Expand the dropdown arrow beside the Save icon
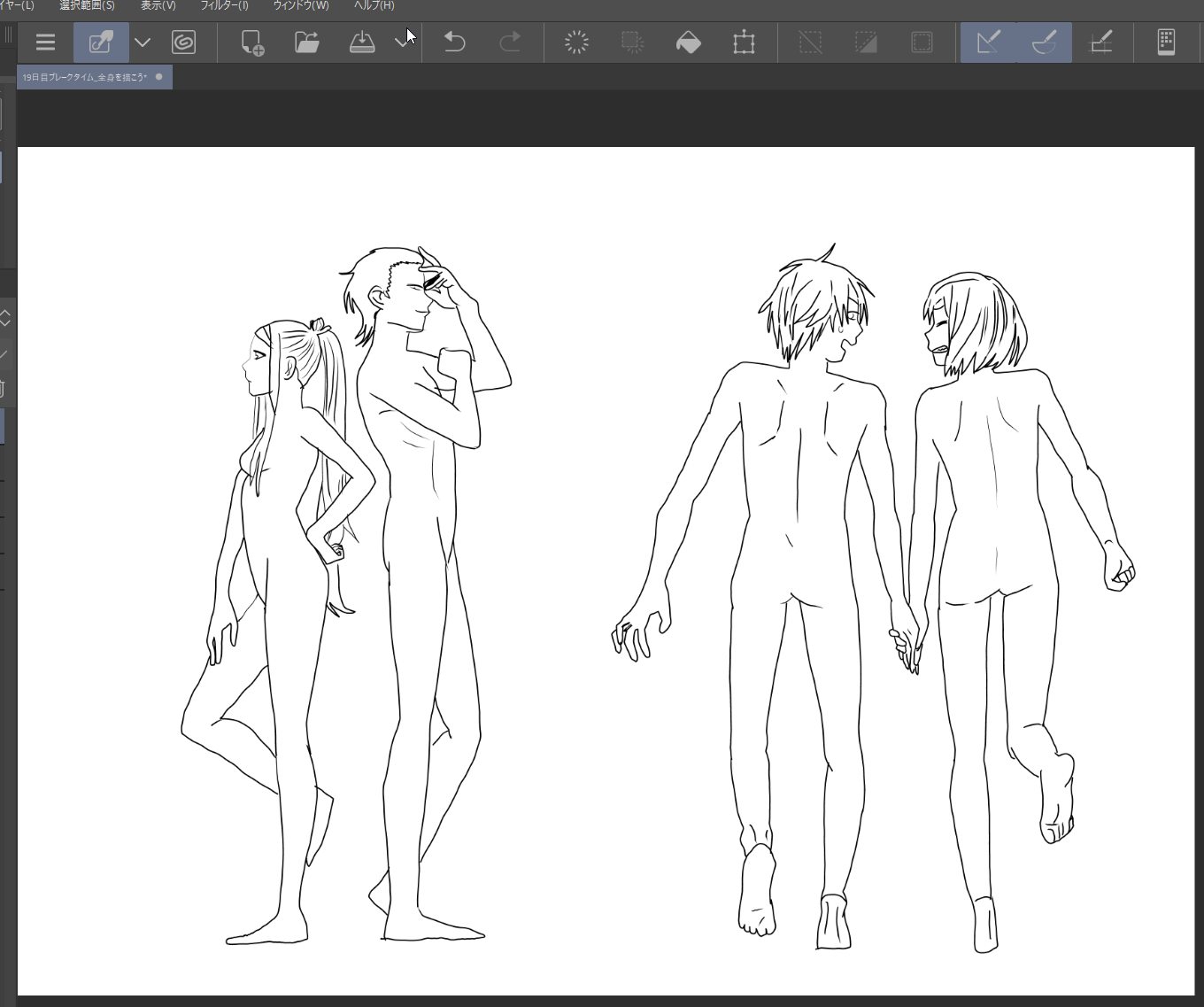1204x1007 pixels. pyautogui.click(x=401, y=43)
